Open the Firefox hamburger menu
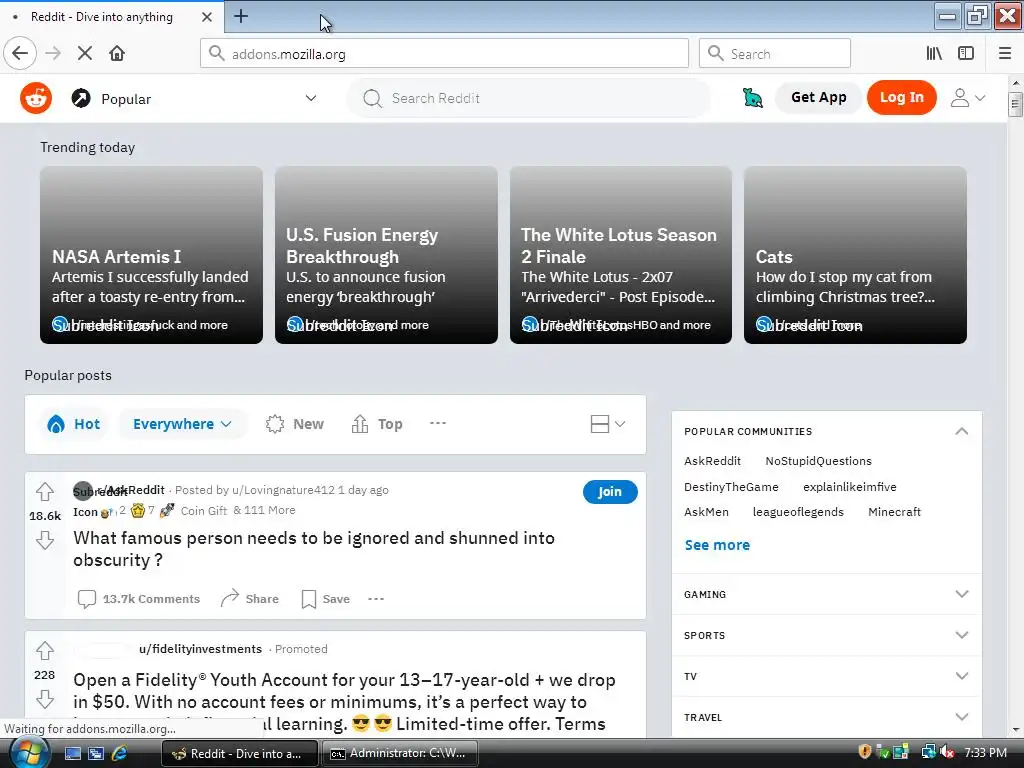The height and width of the screenshot is (768, 1024). tap(1005, 54)
